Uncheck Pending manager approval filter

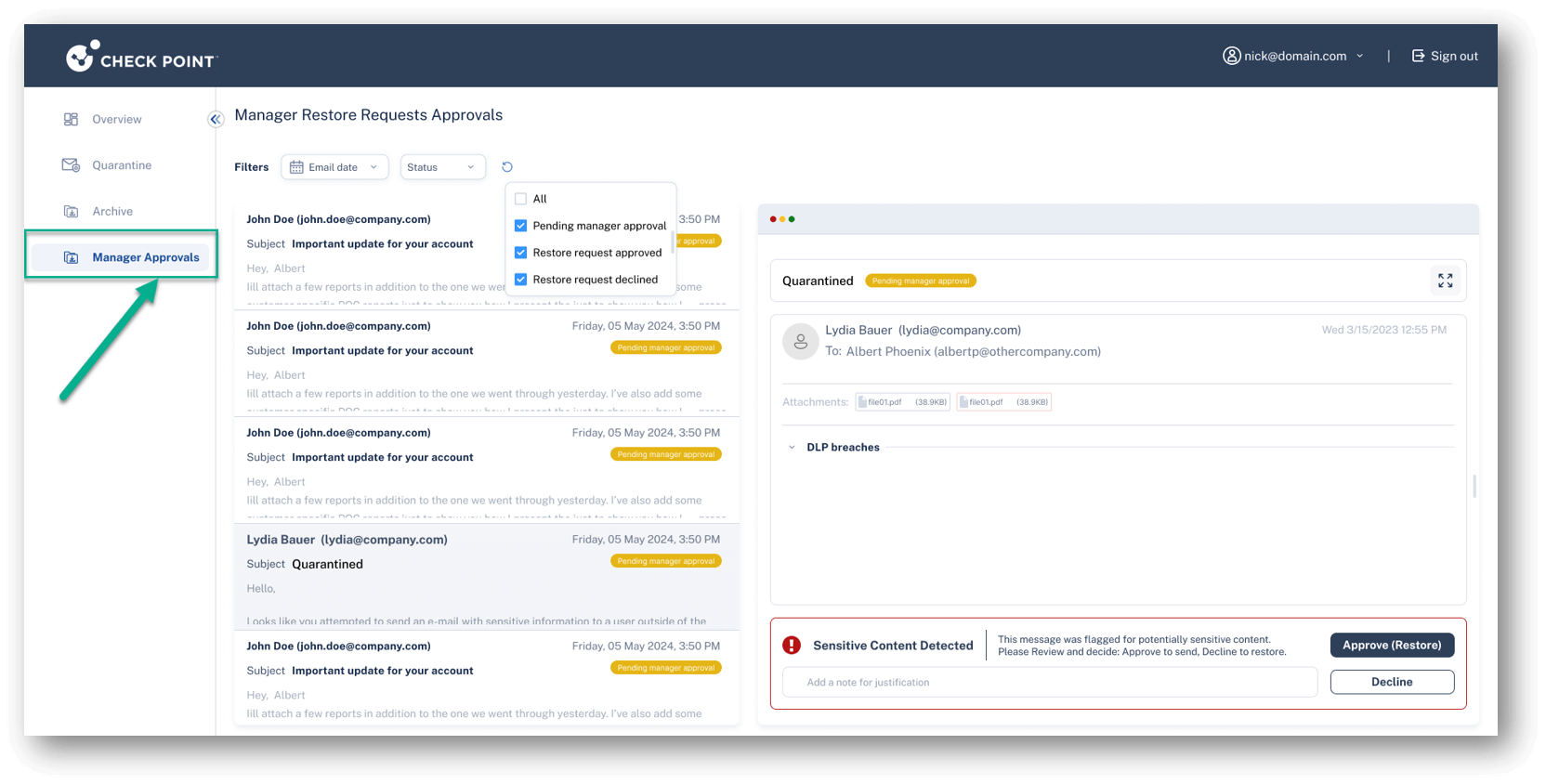tap(520, 226)
